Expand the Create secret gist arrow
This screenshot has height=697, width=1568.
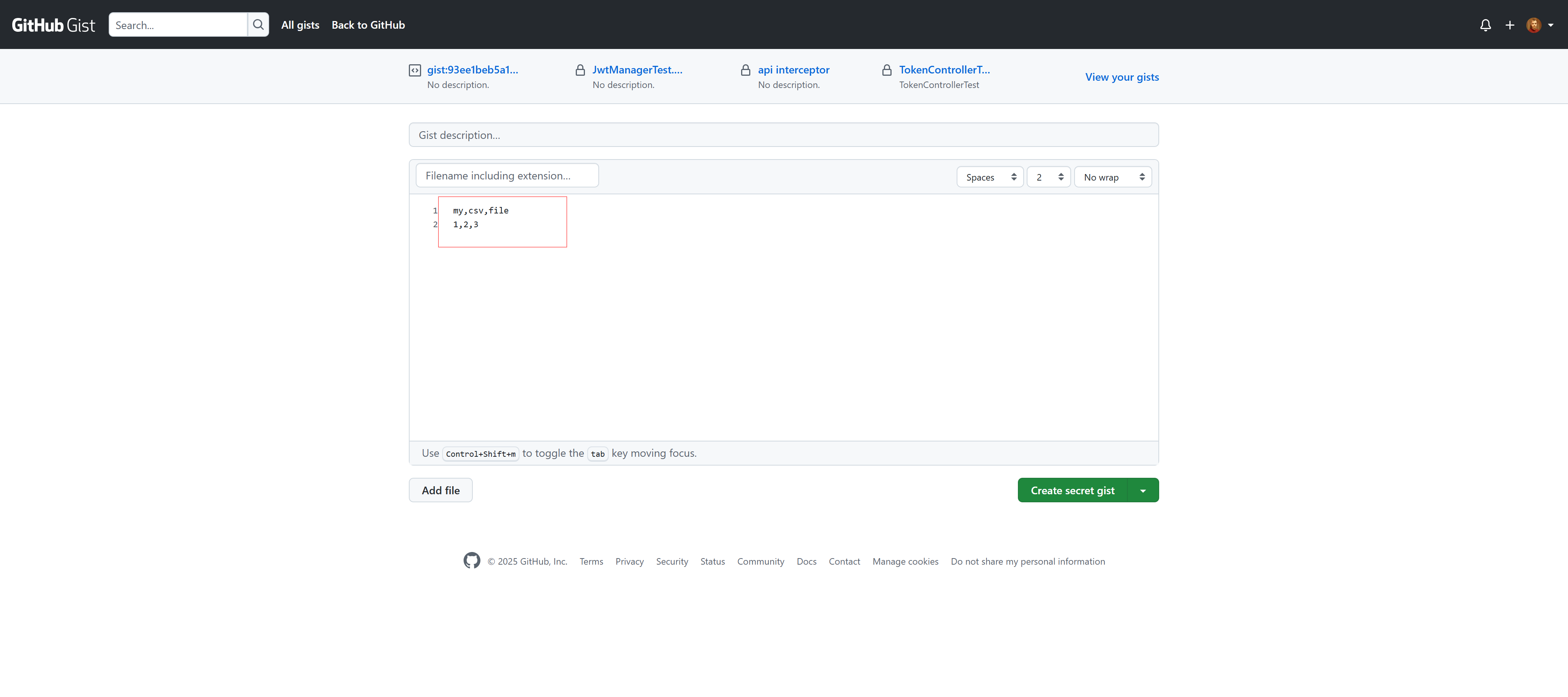1143,491
